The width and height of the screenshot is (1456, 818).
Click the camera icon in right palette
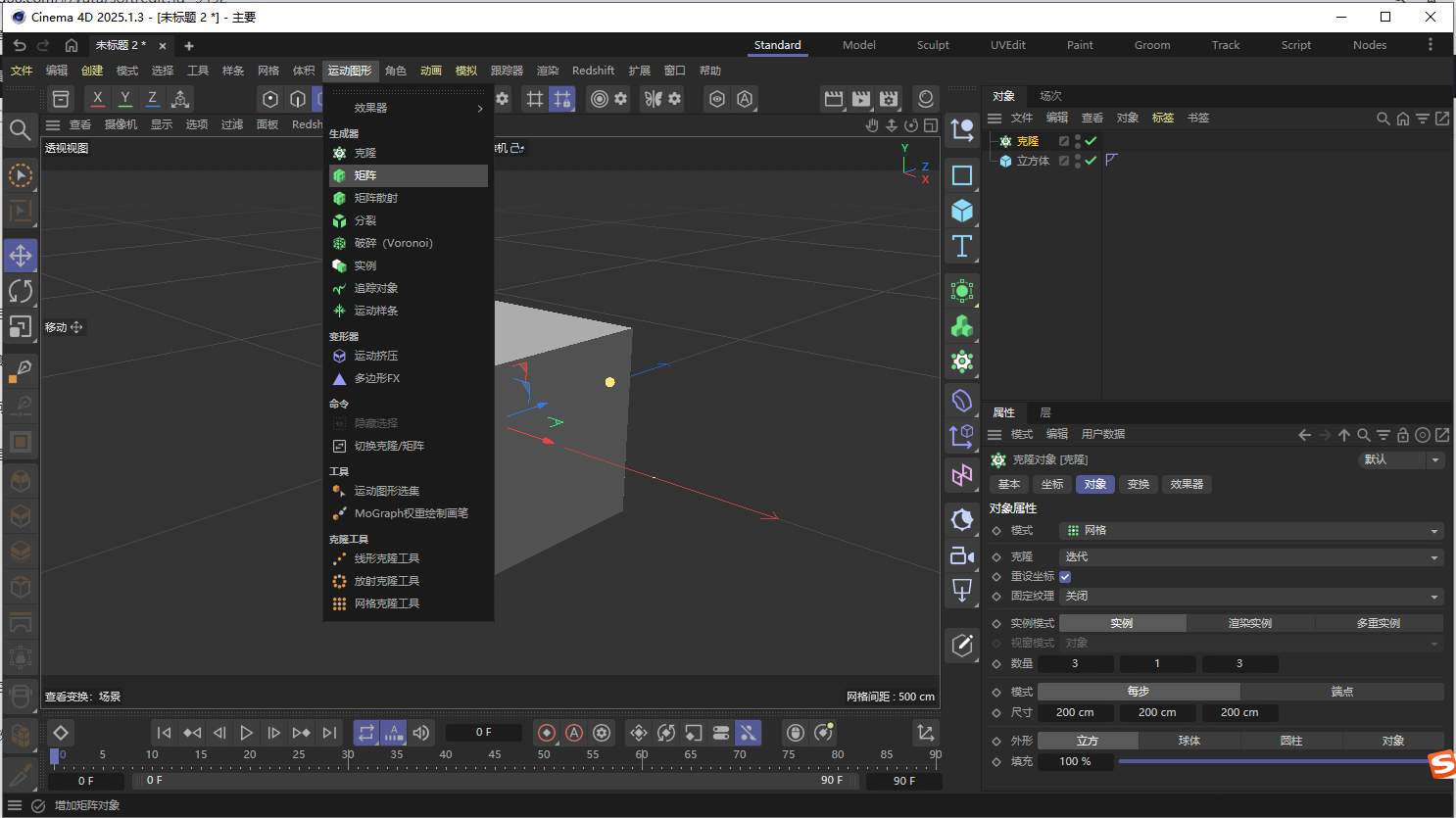[962, 555]
